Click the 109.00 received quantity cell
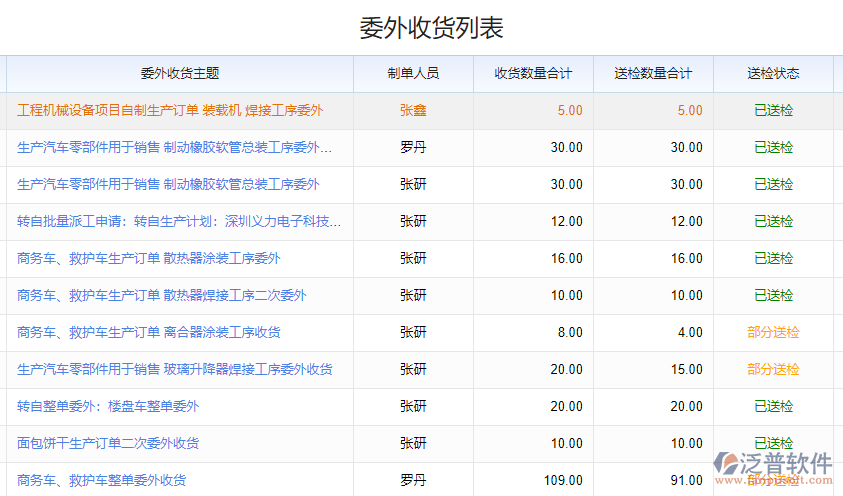The width and height of the screenshot is (843, 496). [564, 480]
